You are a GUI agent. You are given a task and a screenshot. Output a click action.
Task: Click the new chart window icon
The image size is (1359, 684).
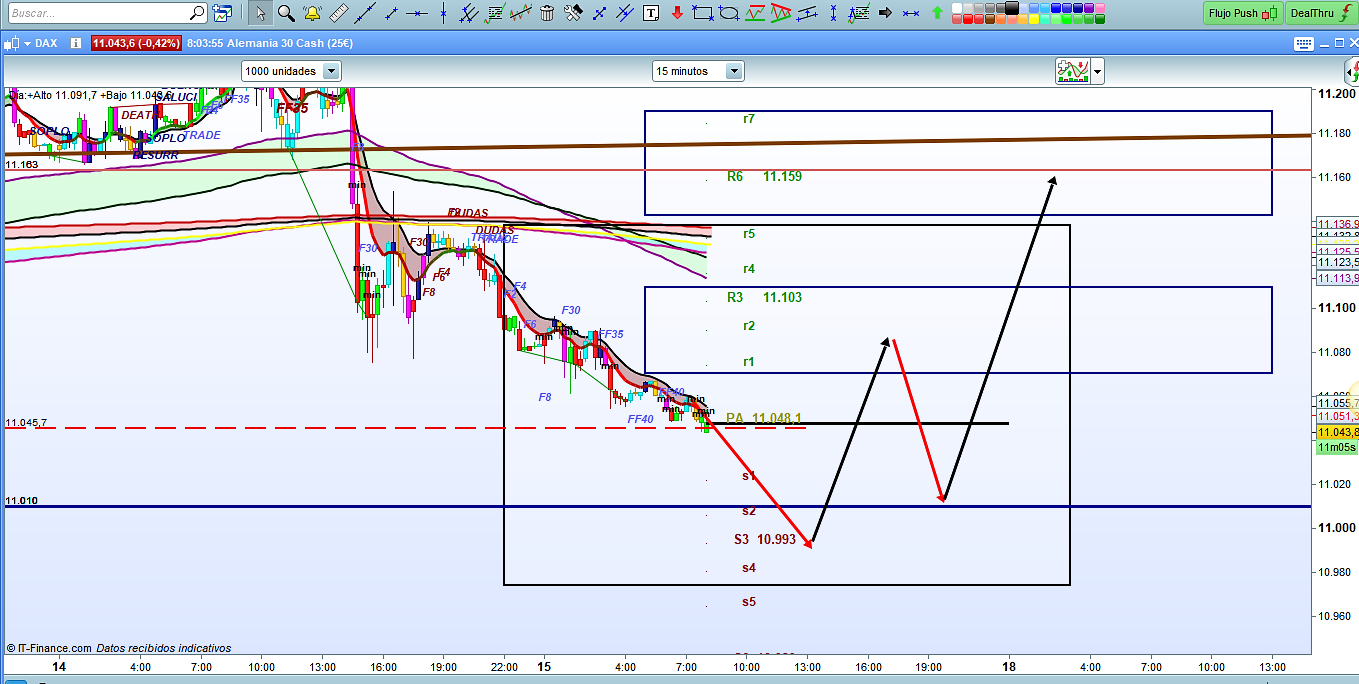pyautogui.click(x=222, y=13)
